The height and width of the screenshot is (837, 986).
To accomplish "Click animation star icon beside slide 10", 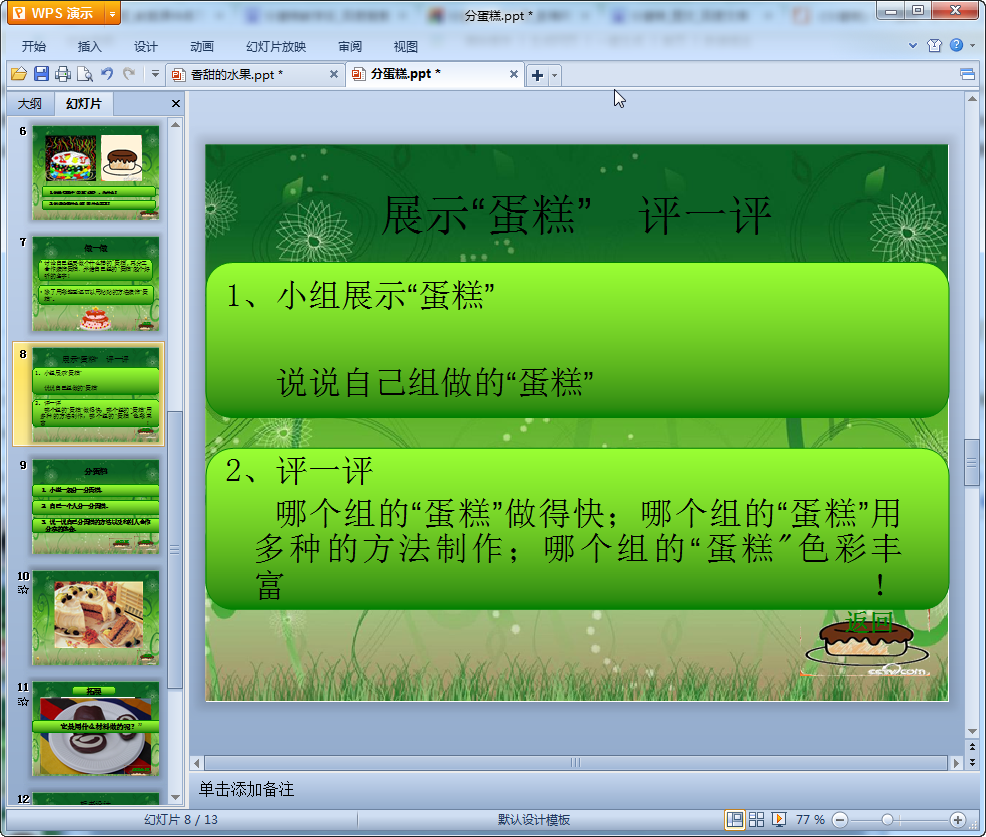I will click(x=23, y=590).
